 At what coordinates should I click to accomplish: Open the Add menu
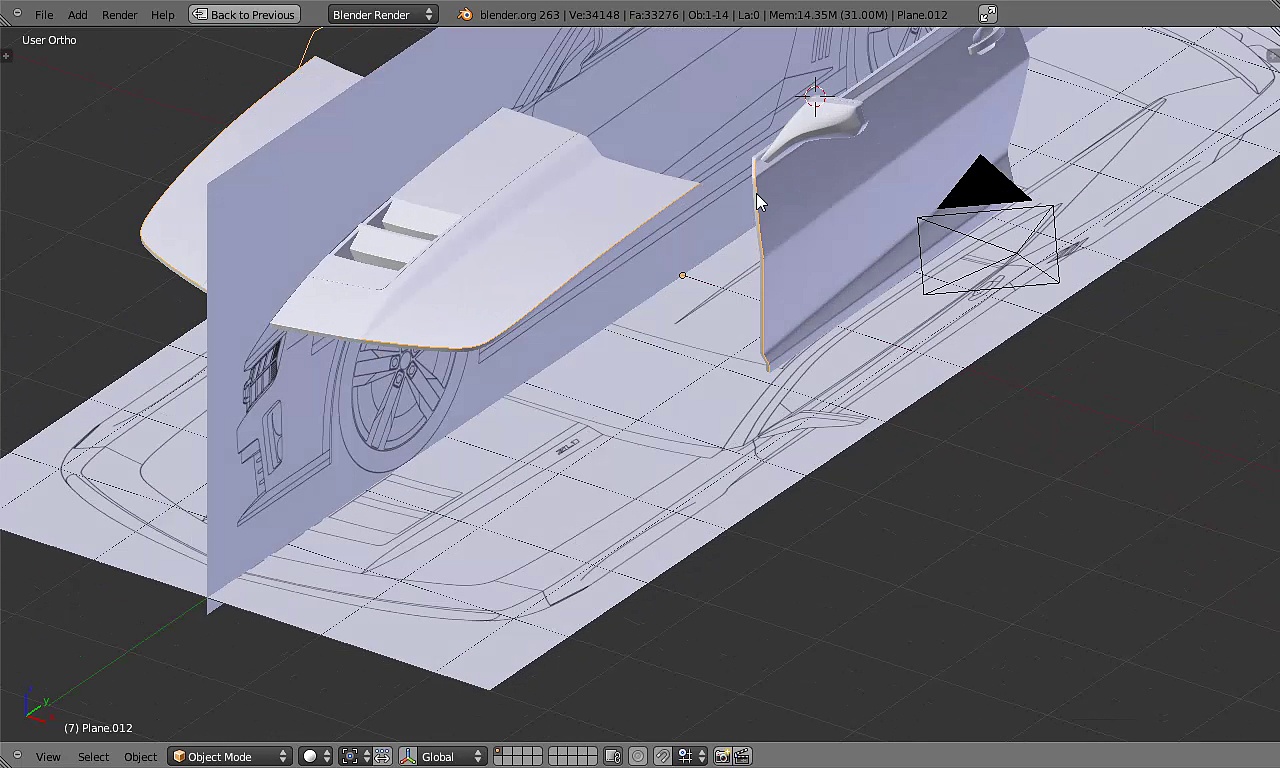point(77,15)
